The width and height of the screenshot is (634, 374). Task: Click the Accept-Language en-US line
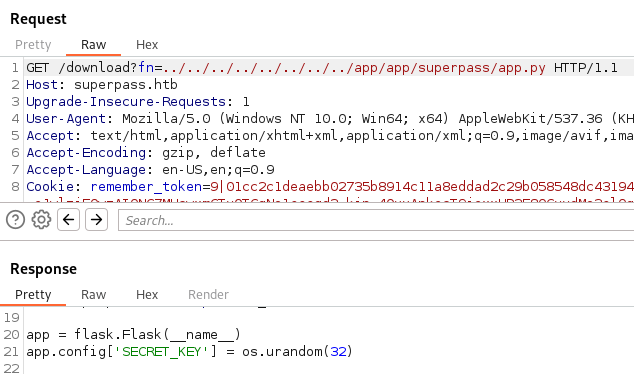tap(150, 169)
